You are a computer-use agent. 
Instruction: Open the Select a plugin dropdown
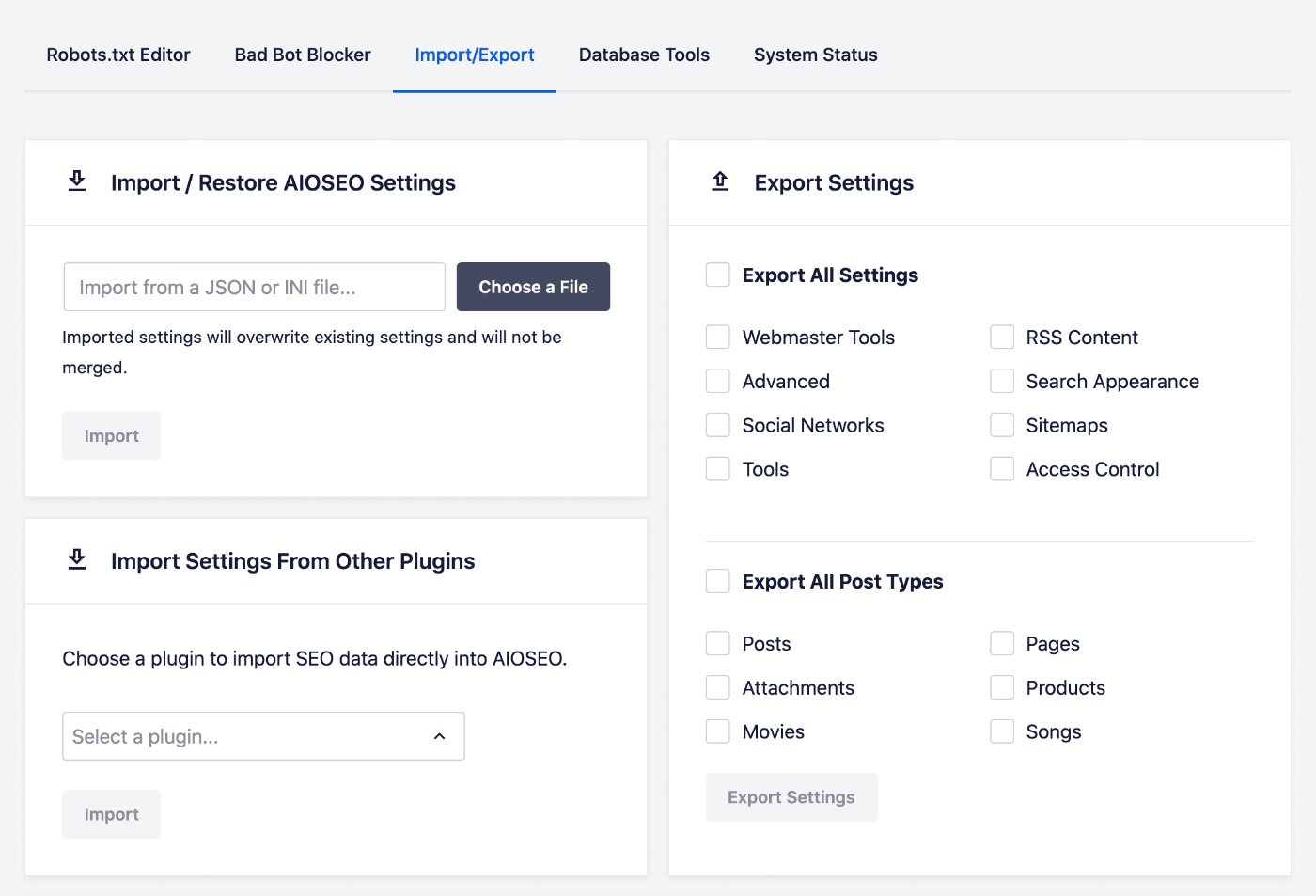click(263, 736)
